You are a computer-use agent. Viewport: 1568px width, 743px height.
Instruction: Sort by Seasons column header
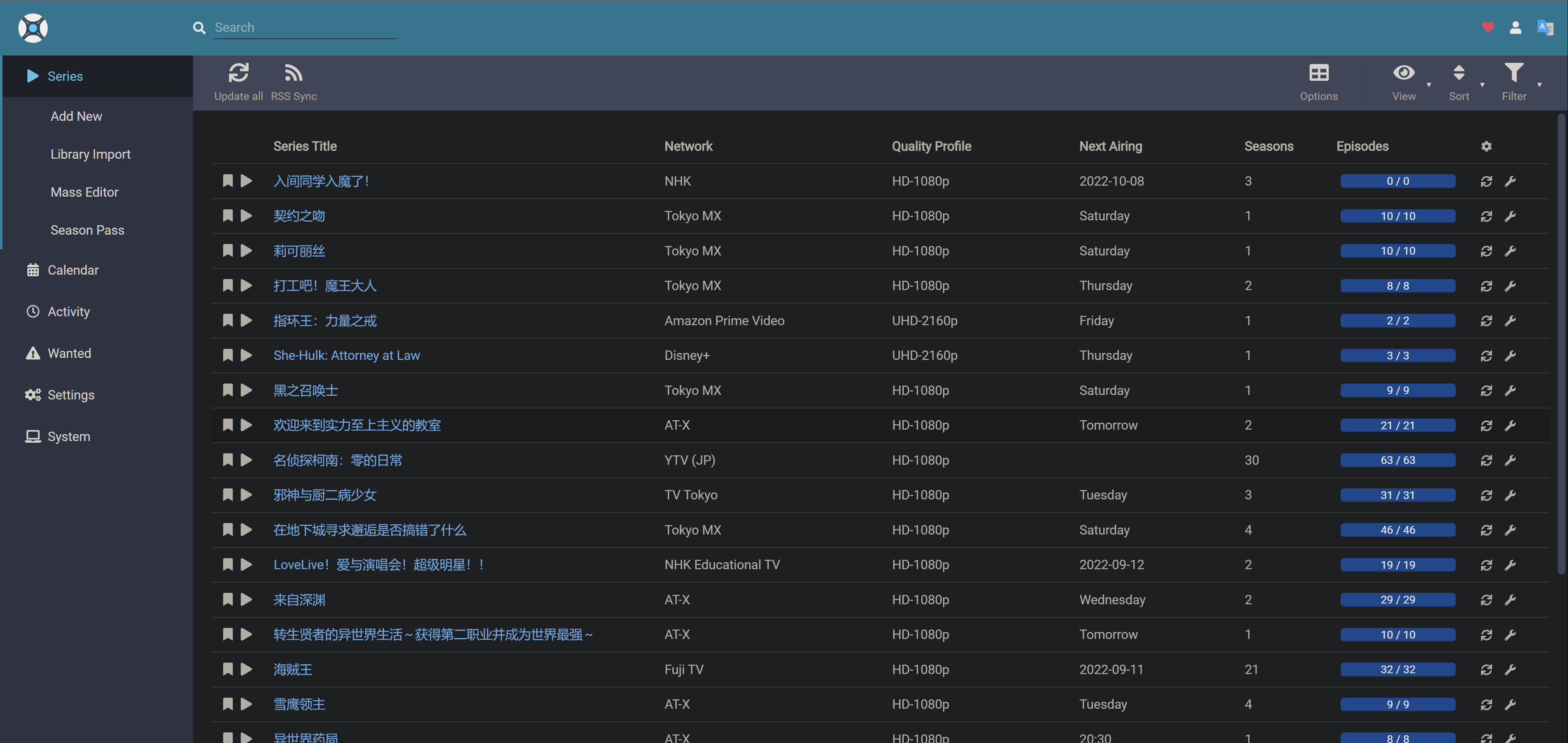click(x=1268, y=146)
